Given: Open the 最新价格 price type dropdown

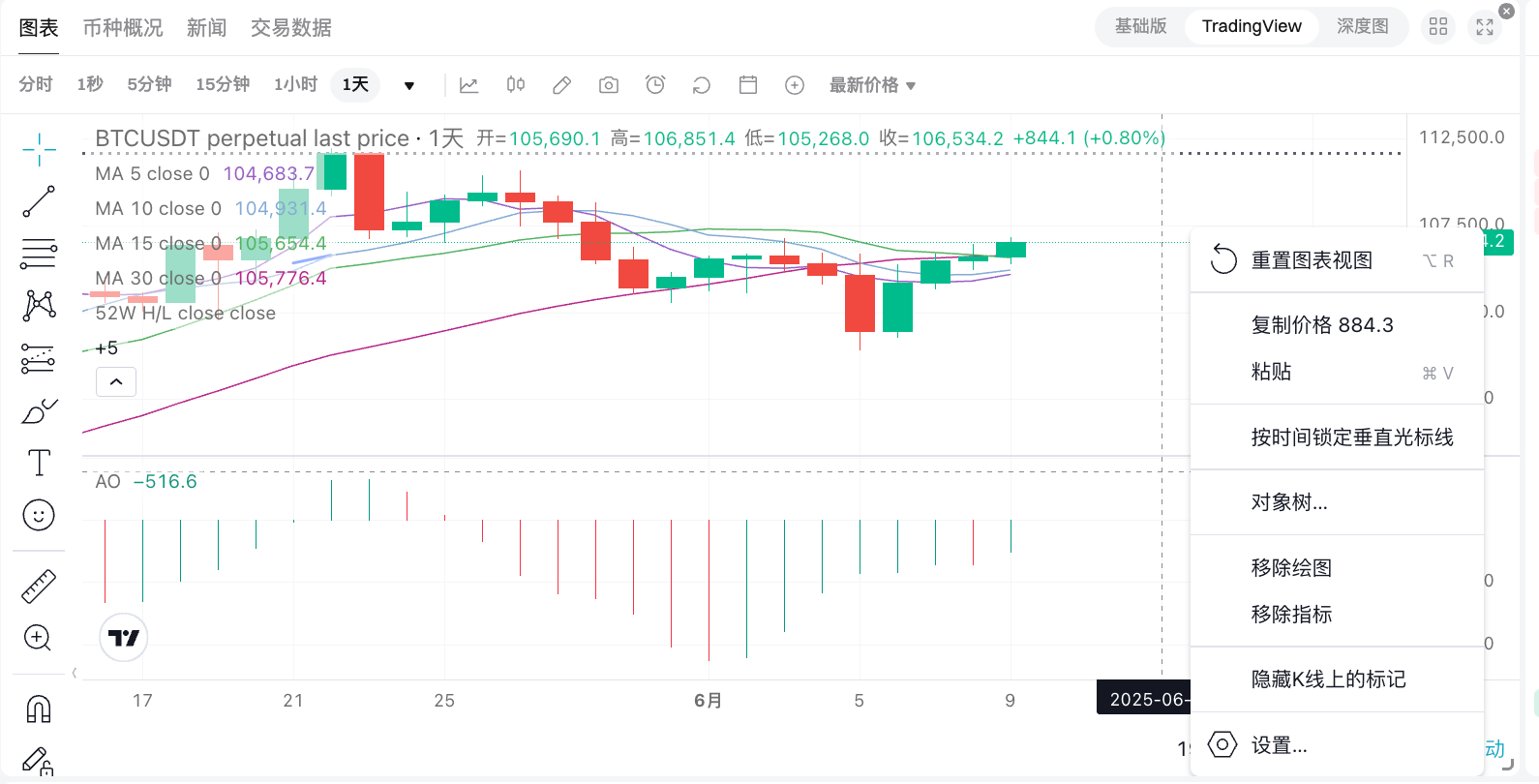Looking at the screenshot, I should coord(872,85).
